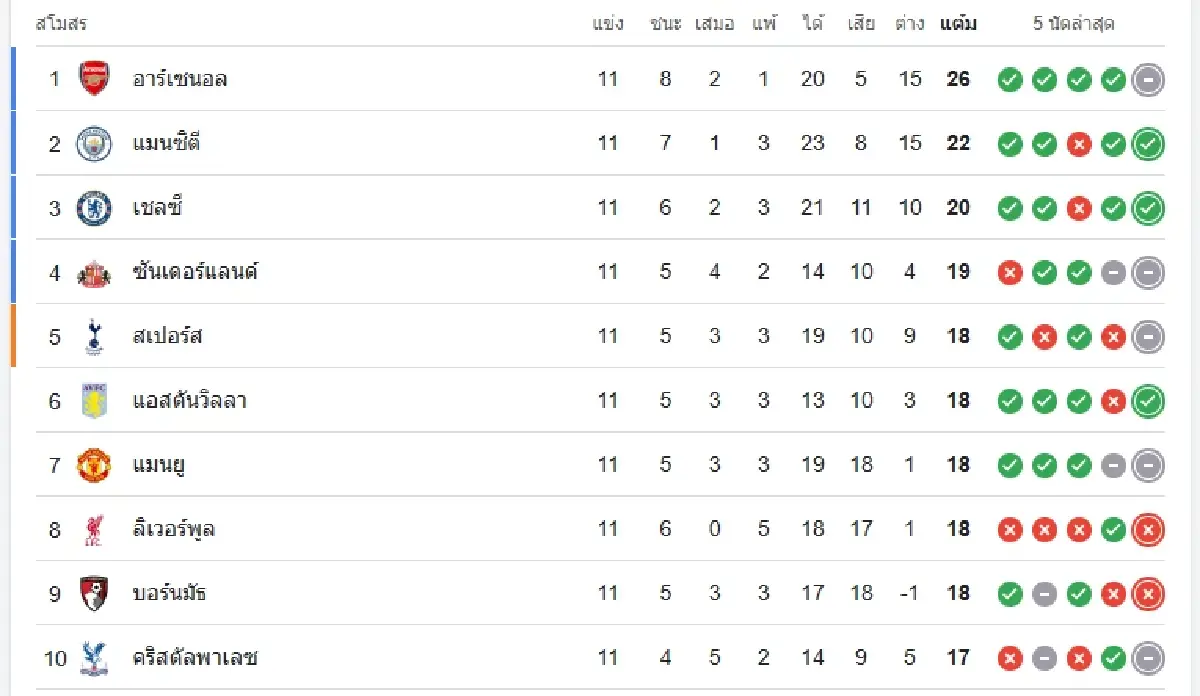Click the Manchester United club crest
The image size is (1200, 696).
point(94,465)
